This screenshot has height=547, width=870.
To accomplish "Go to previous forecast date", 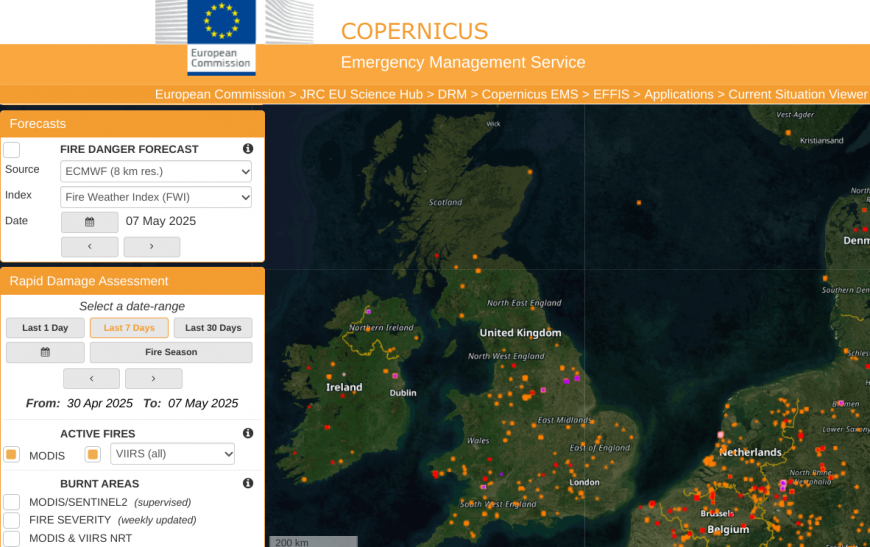I will click(x=89, y=247).
